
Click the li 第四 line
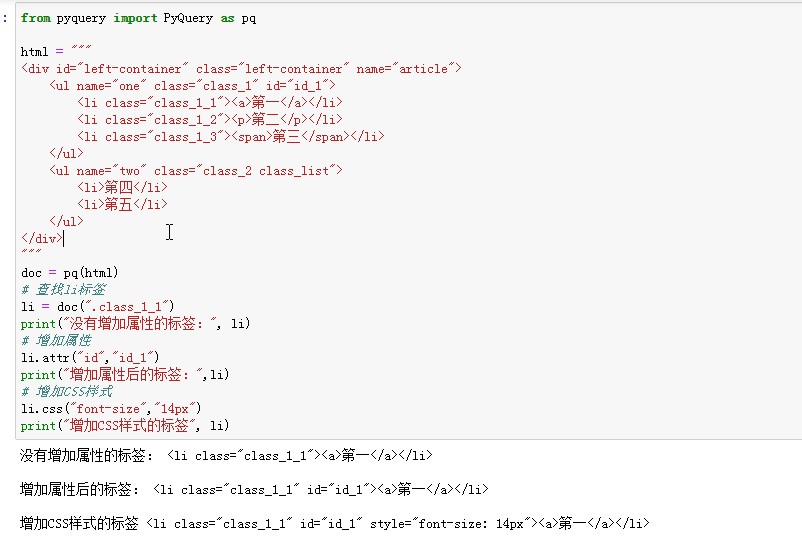[x=122, y=187]
